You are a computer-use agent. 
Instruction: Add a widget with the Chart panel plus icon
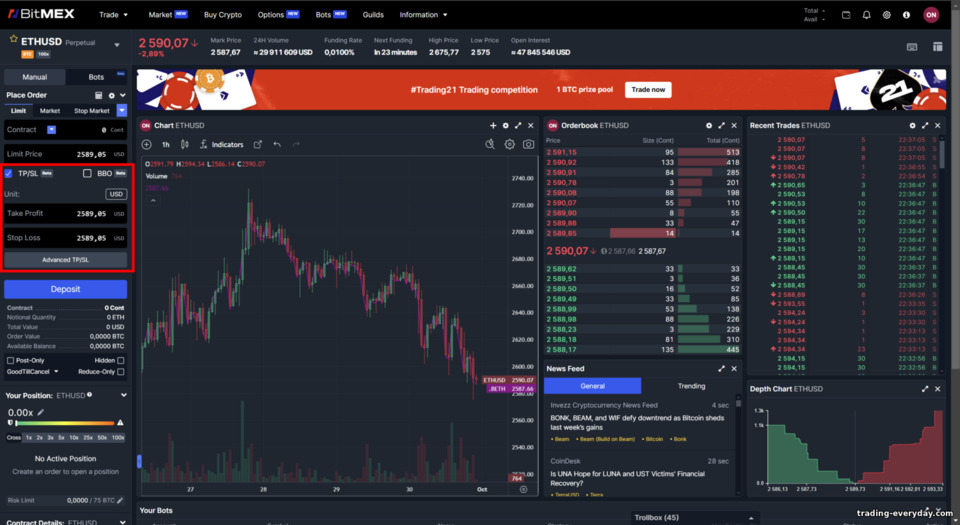(x=493, y=125)
